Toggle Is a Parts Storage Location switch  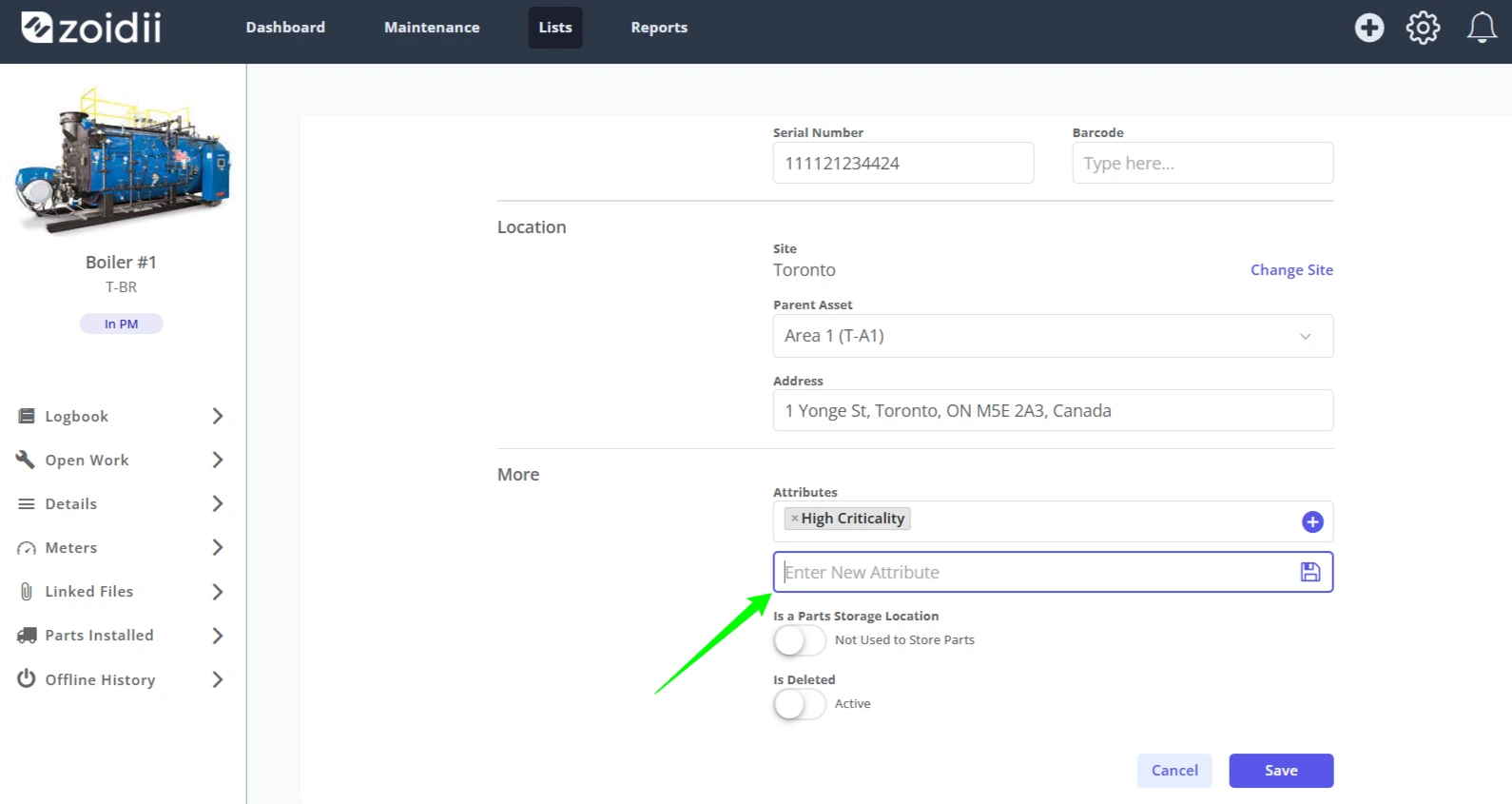point(799,640)
